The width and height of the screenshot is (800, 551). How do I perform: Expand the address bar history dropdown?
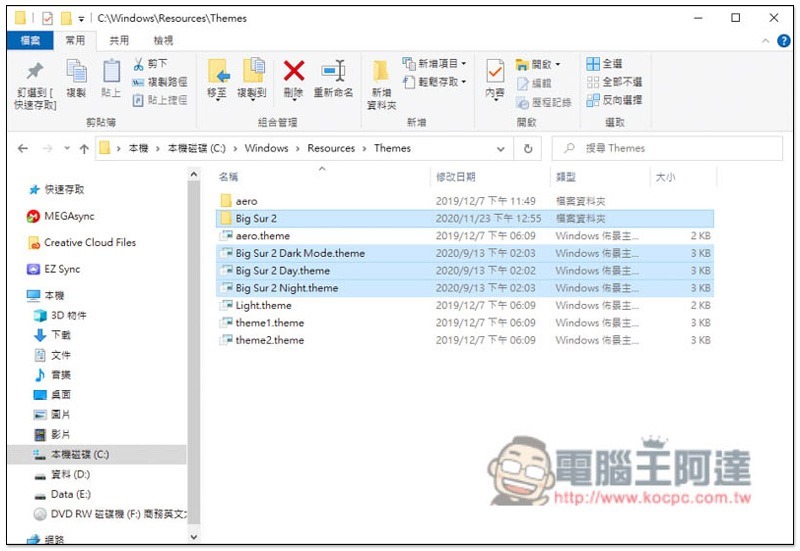click(501, 149)
